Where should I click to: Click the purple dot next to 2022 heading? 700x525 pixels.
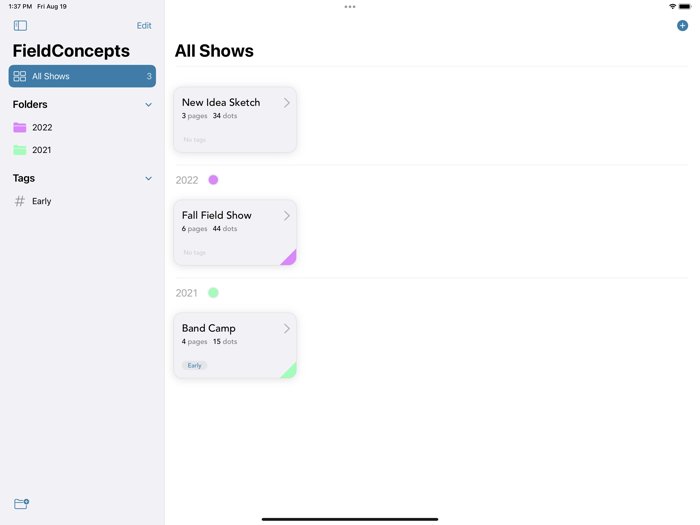[213, 180]
